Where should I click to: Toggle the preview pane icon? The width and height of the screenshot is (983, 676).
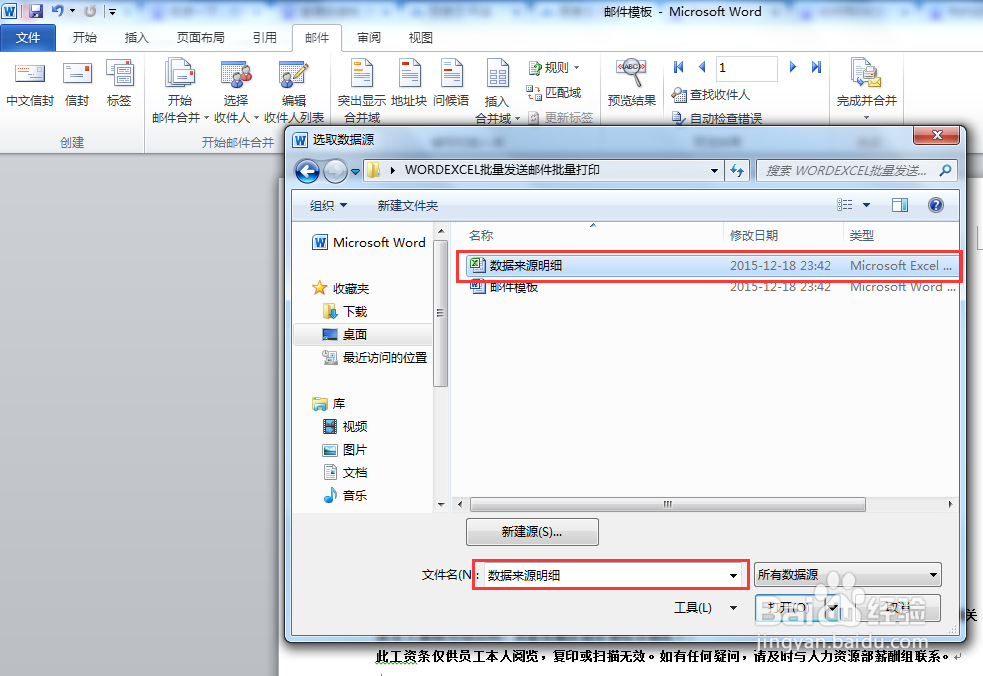900,205
